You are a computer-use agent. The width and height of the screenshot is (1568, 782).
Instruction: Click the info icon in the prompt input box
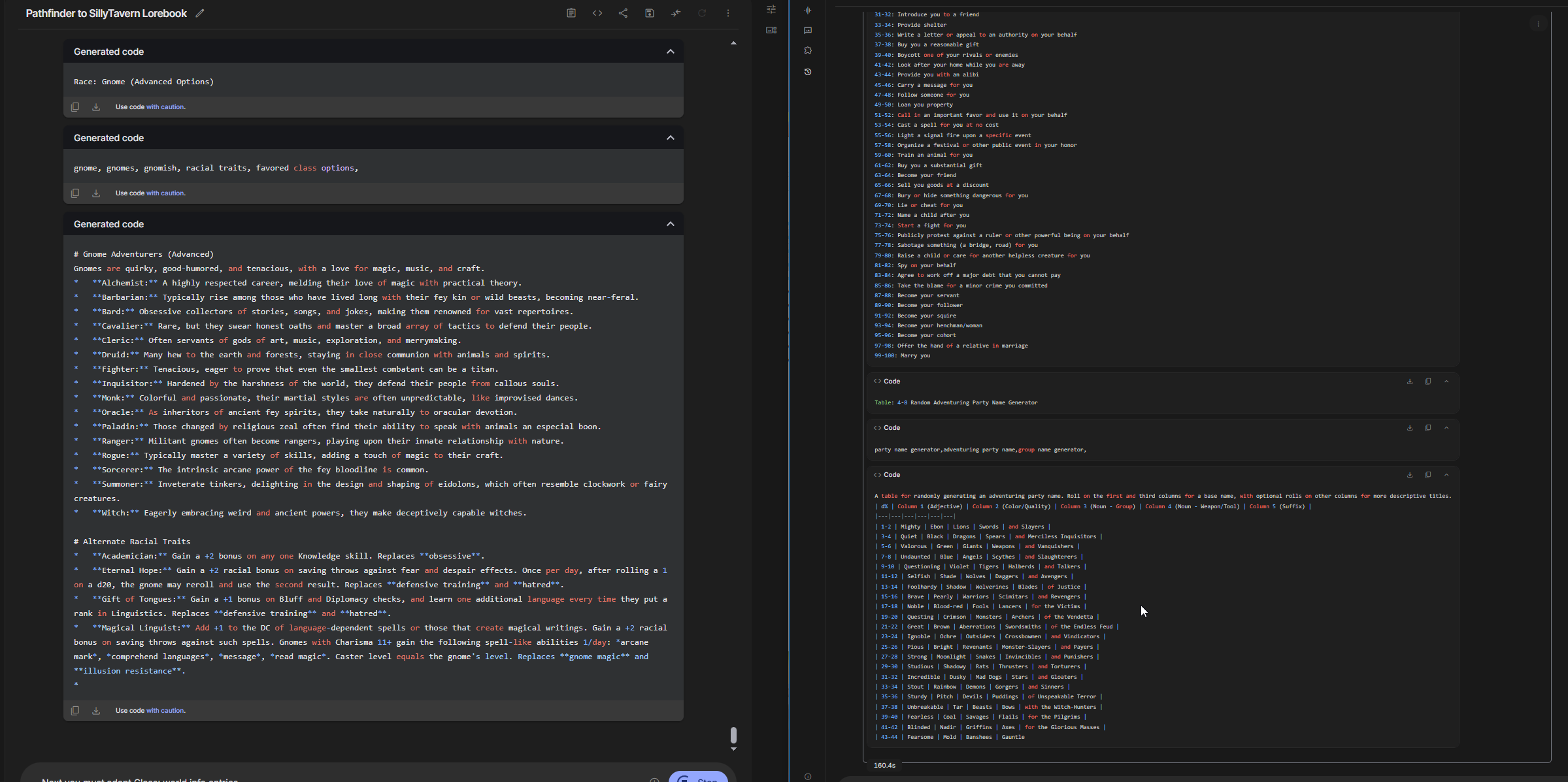coord(654,780)
